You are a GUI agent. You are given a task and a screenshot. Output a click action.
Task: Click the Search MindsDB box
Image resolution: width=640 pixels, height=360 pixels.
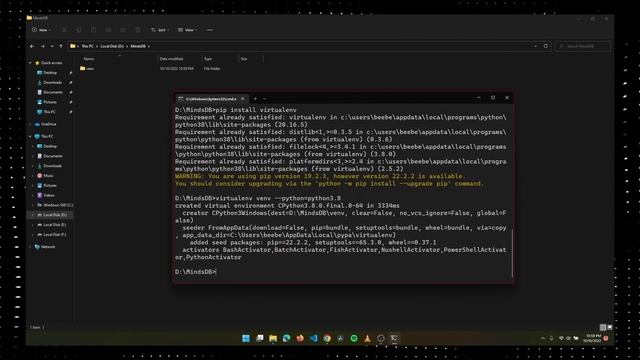coord(583,46)
